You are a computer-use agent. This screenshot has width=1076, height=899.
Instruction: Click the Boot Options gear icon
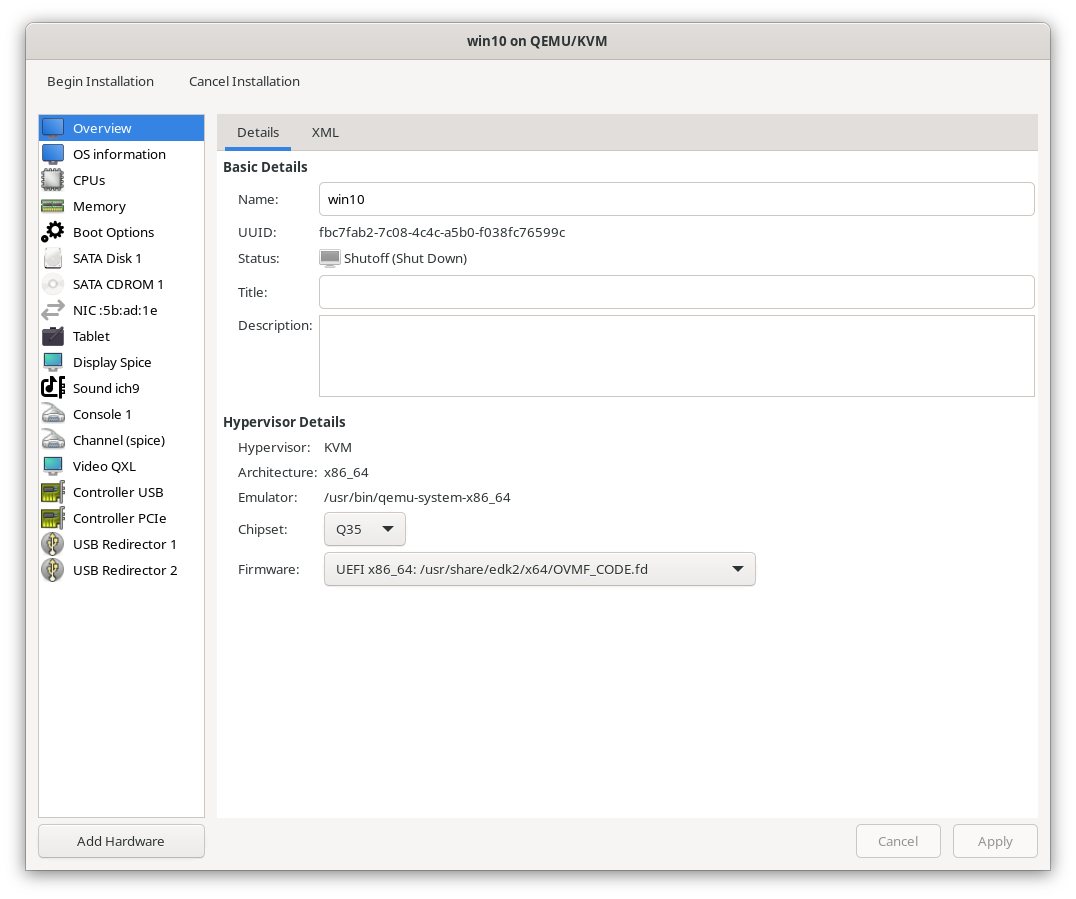coord(53,233)
